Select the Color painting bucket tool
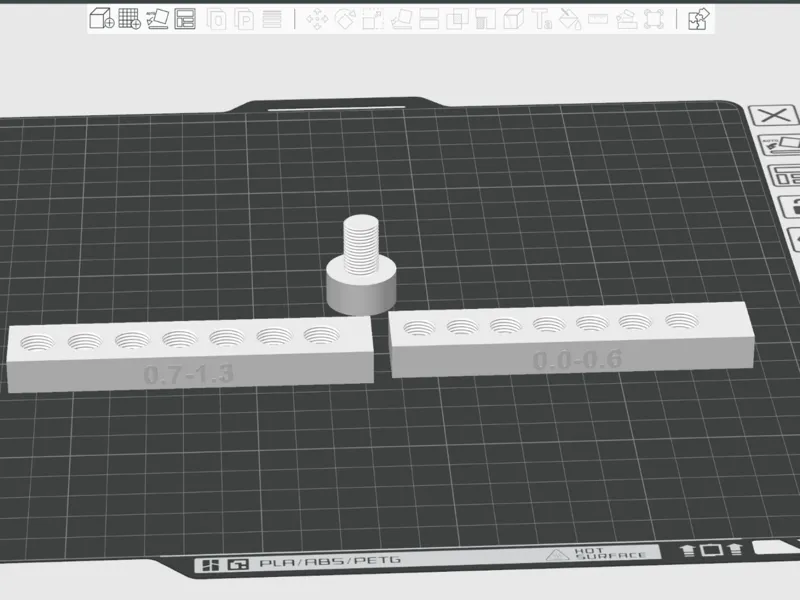 click(570, 19)
